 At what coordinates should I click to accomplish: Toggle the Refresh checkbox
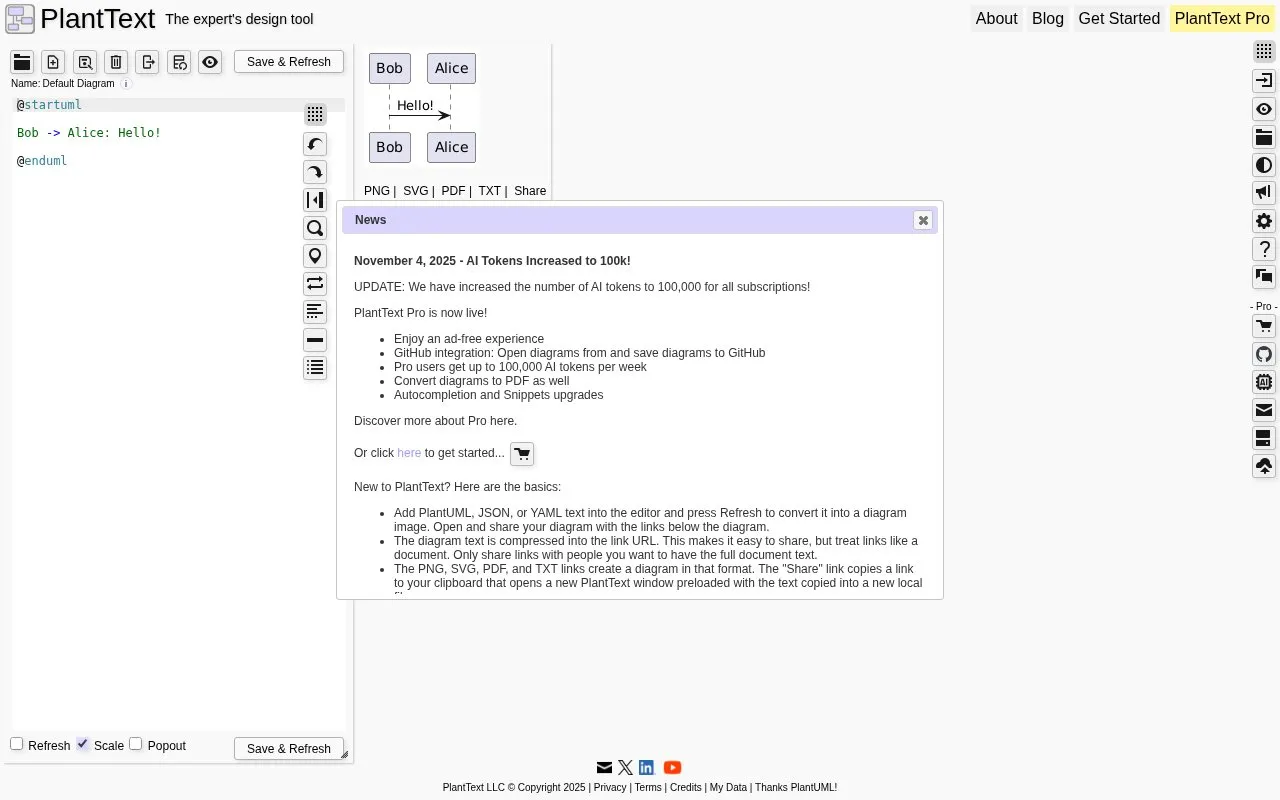(x=17, y=744)
